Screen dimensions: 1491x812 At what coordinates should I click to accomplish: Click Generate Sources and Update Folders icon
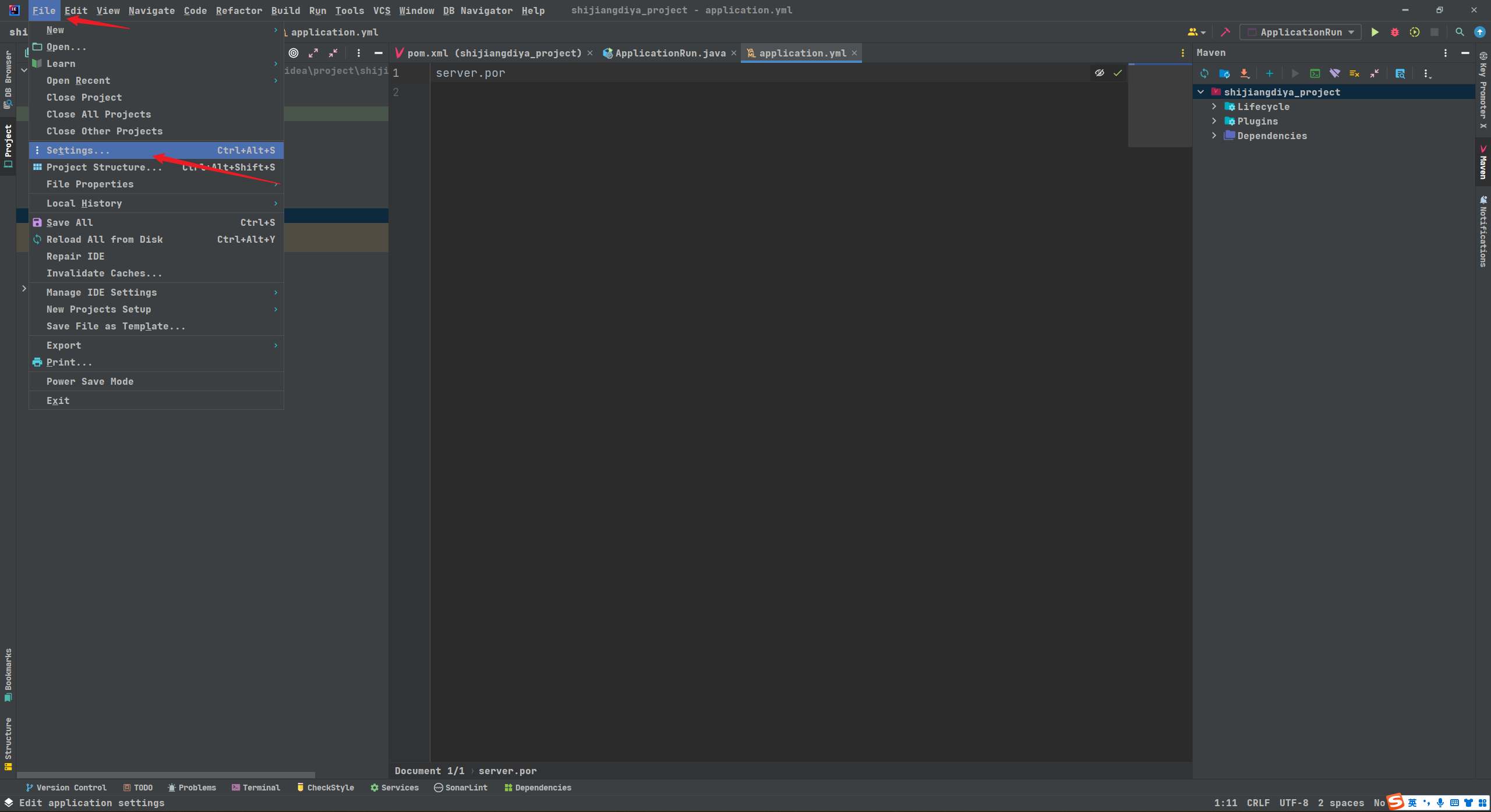coord(1224,73)
